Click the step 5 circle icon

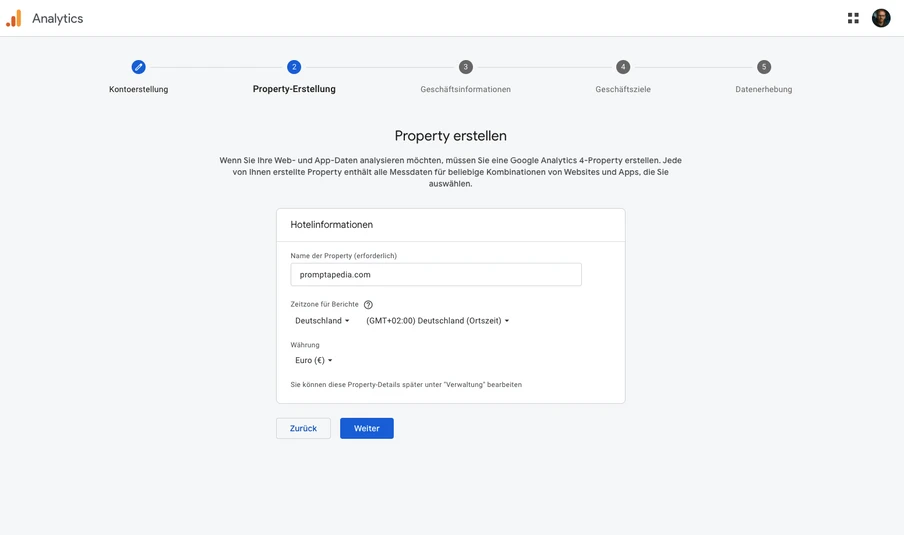pyautogui.click(x=764, y=67)
